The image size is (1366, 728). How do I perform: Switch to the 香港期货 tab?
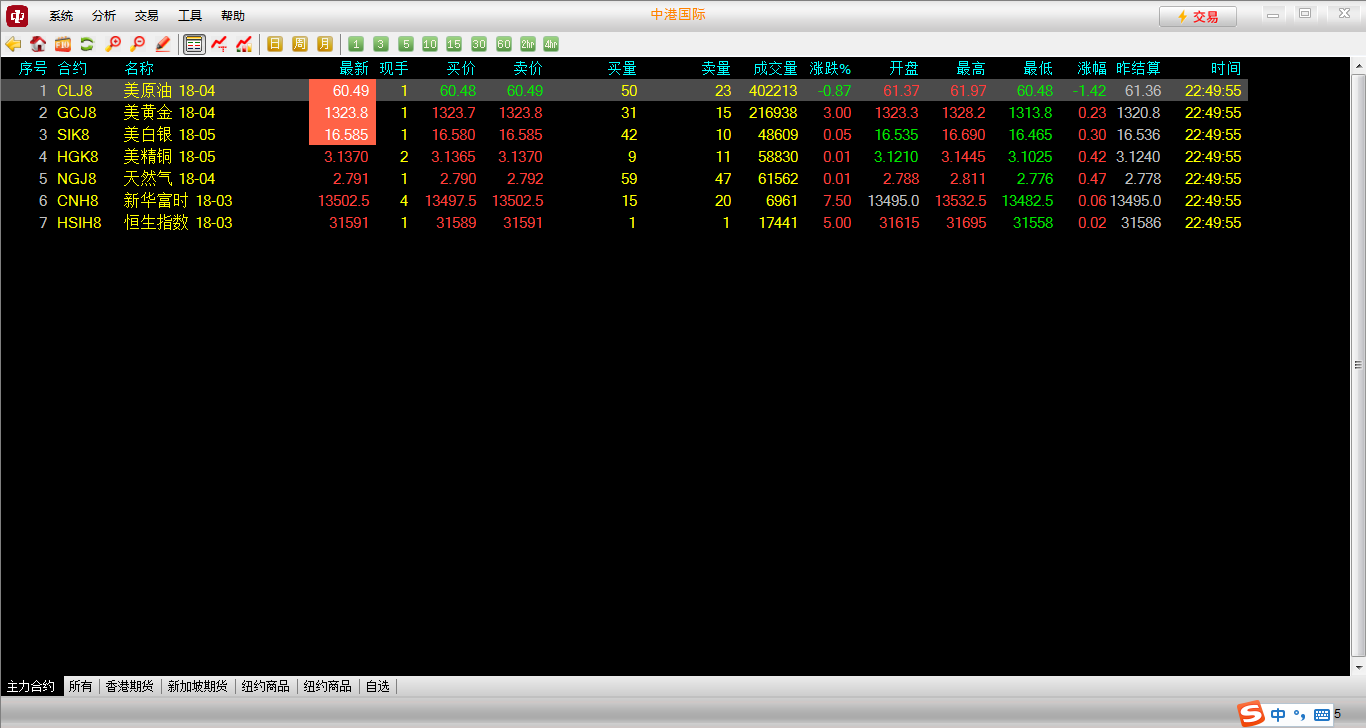(x=130, y=686)
